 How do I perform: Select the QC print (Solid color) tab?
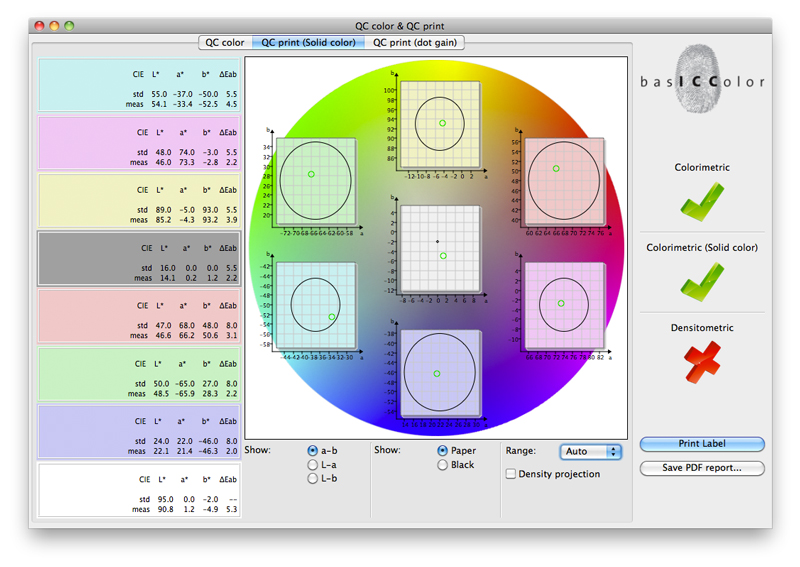coord(308,42)
